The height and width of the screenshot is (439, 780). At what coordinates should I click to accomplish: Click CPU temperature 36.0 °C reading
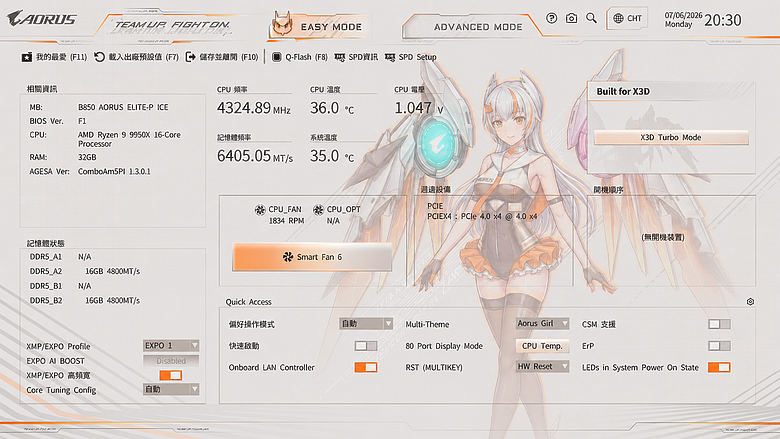332,108
